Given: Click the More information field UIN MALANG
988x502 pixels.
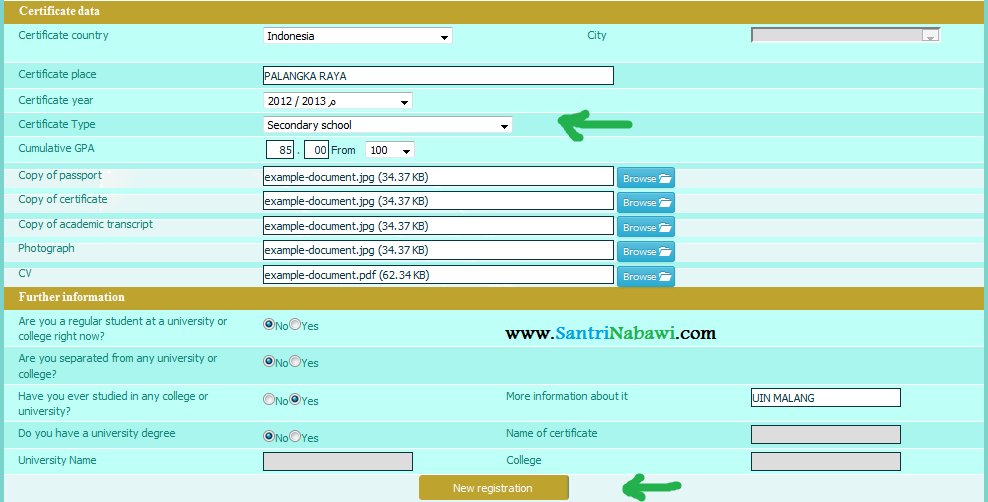Looking at the screenshot, I should tap(825, 397).
